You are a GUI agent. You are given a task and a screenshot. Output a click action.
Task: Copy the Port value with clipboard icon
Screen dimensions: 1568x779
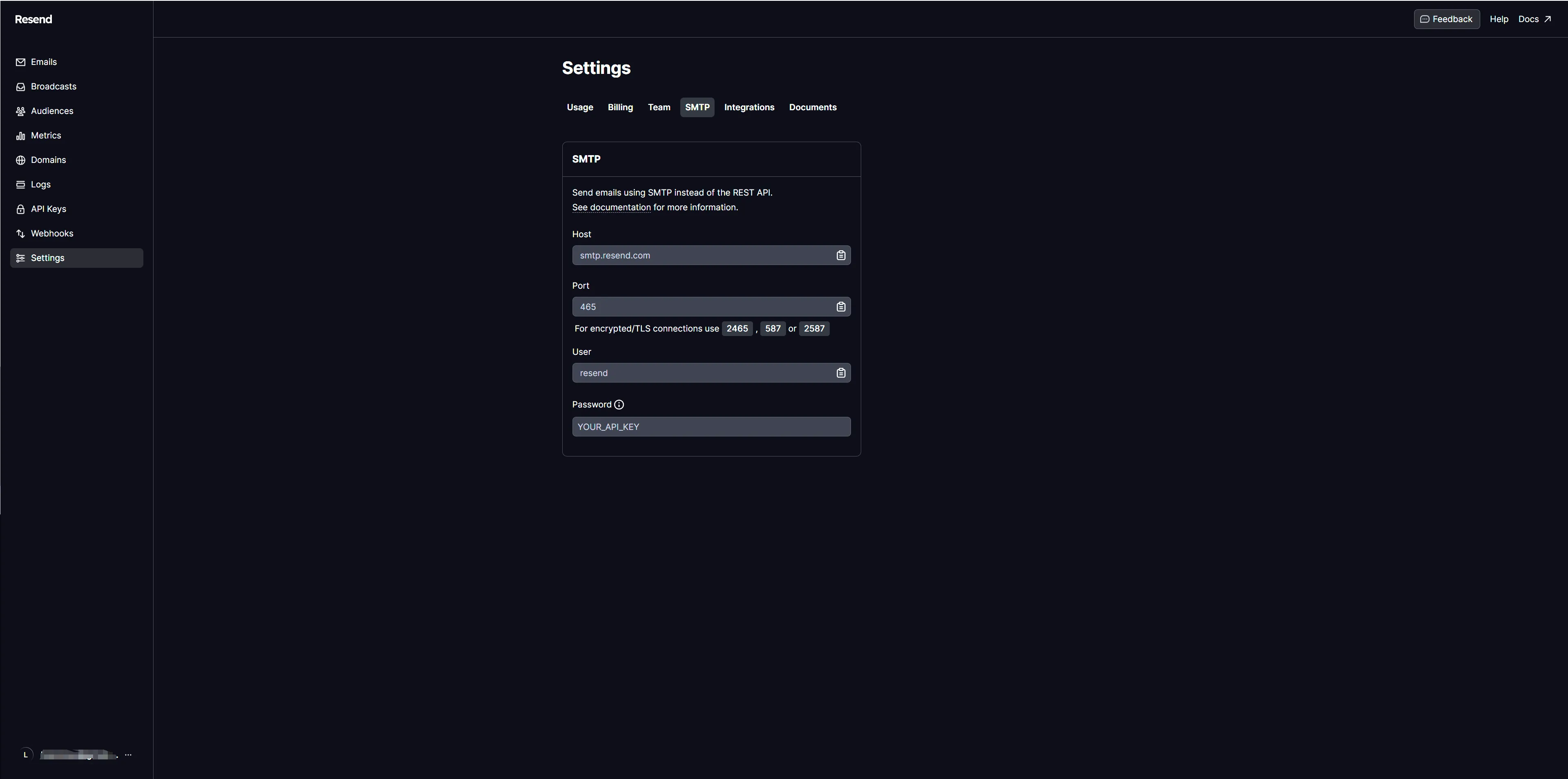(x=841, y=307)
